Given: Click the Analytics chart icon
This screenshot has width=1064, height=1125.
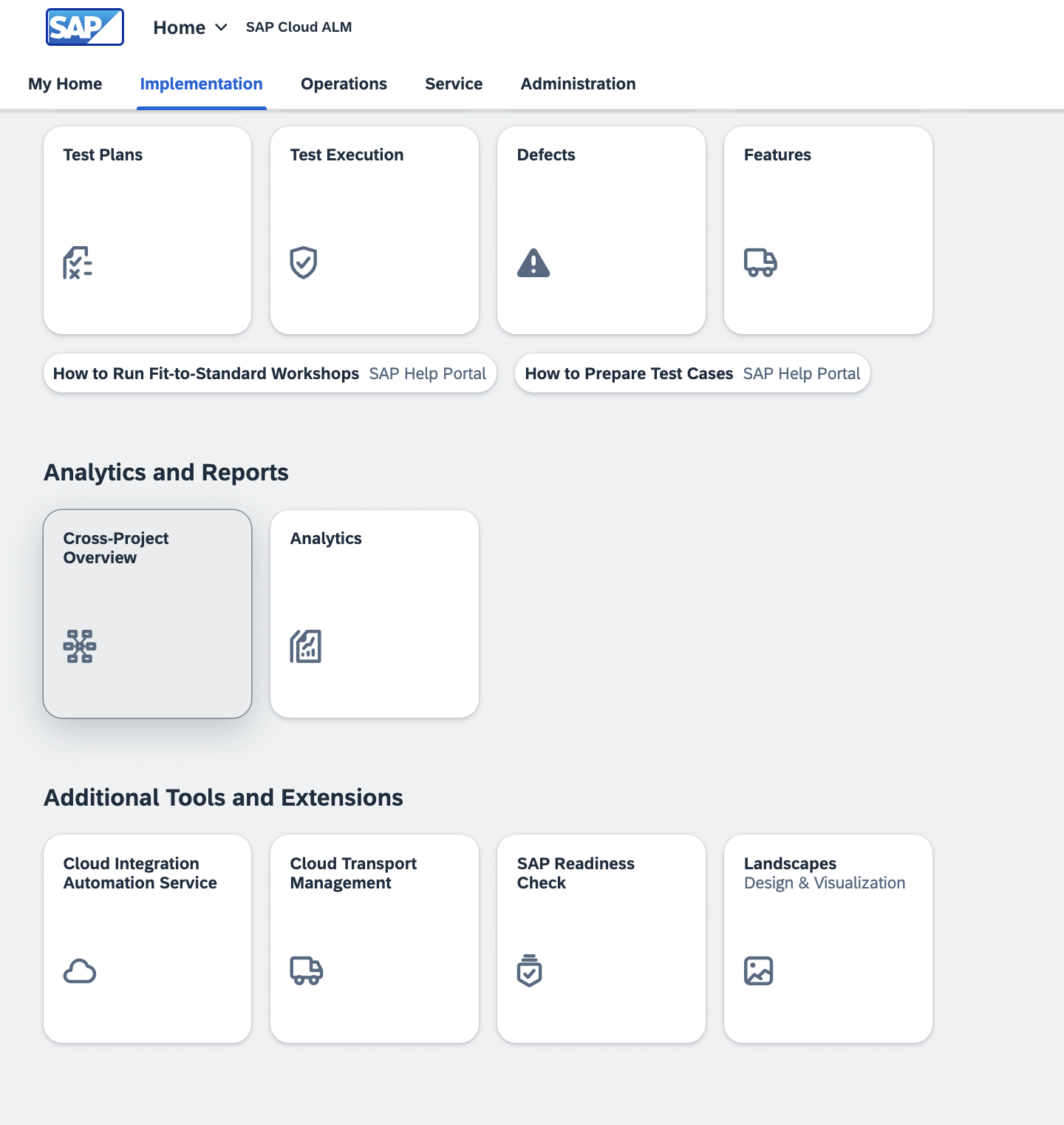Looking at the screenshot, I should [x=306, y=647].
